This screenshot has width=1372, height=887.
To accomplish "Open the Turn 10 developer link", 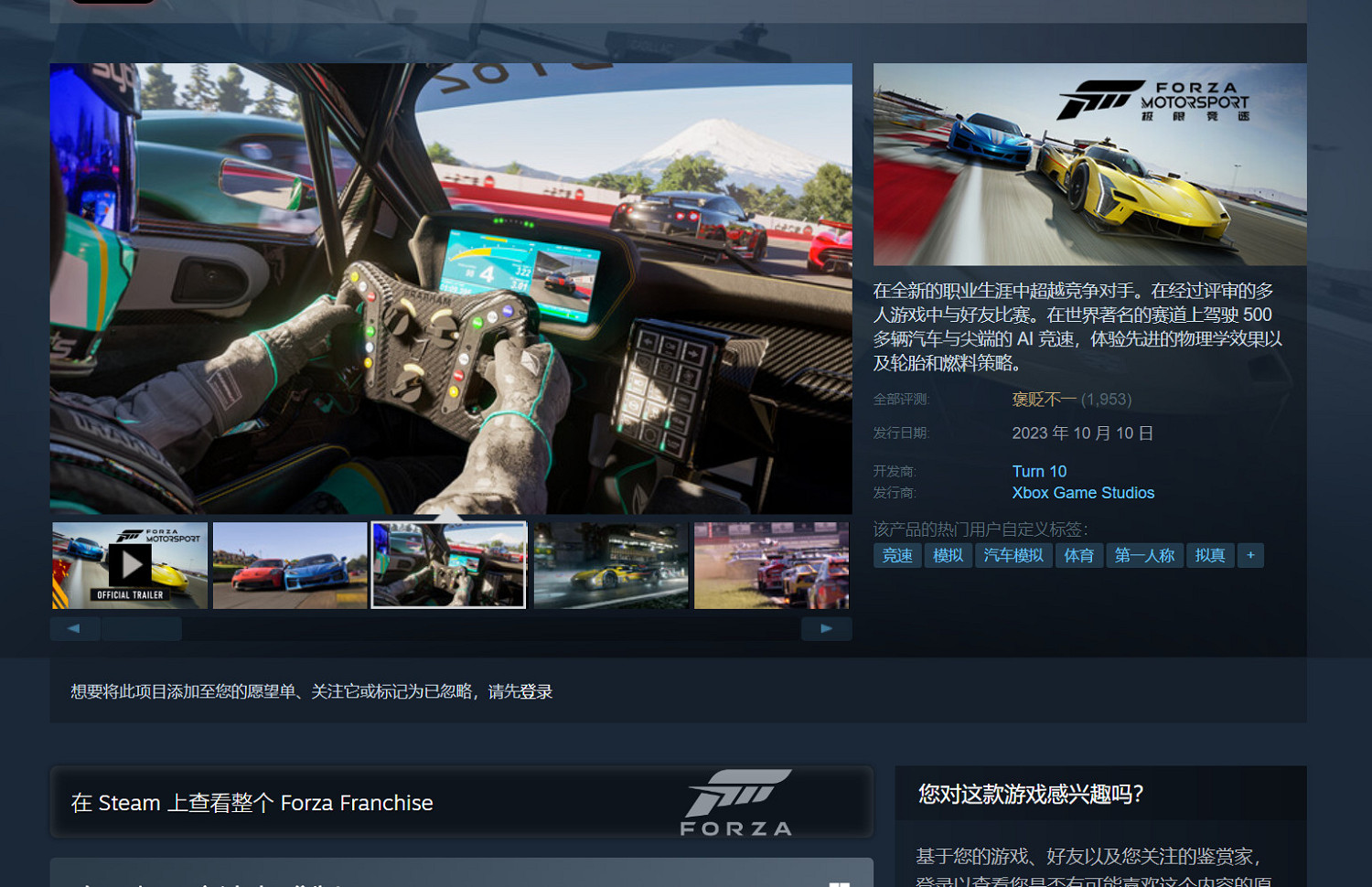I will coord(1039,471).
